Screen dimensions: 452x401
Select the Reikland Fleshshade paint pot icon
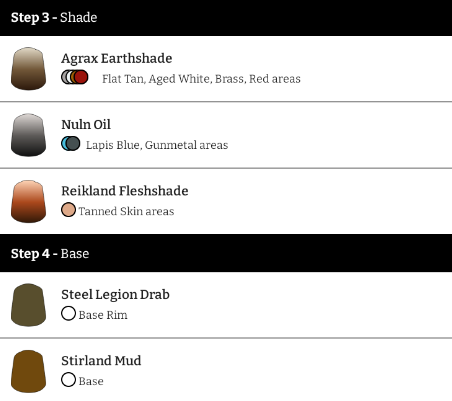(x=28, y=201)
